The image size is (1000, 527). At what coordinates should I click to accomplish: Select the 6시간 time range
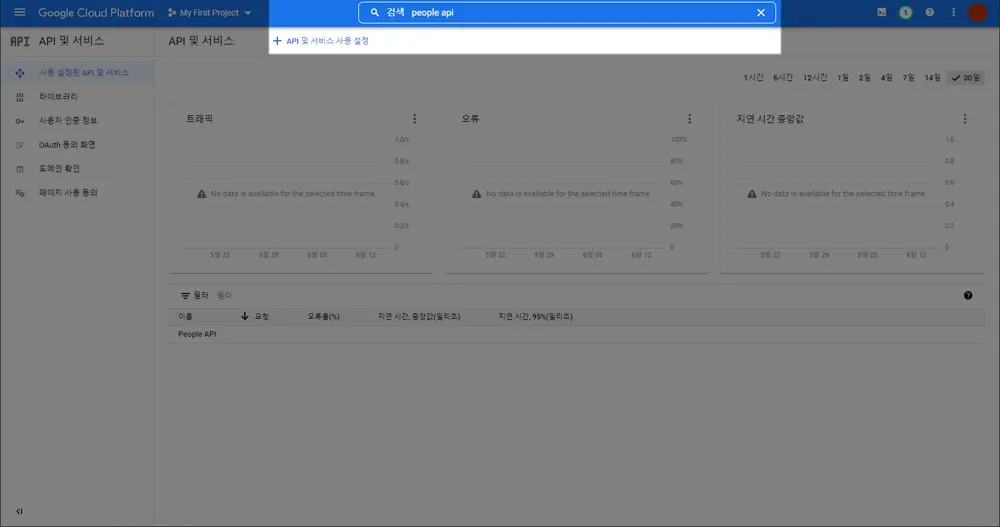point(783,78)
